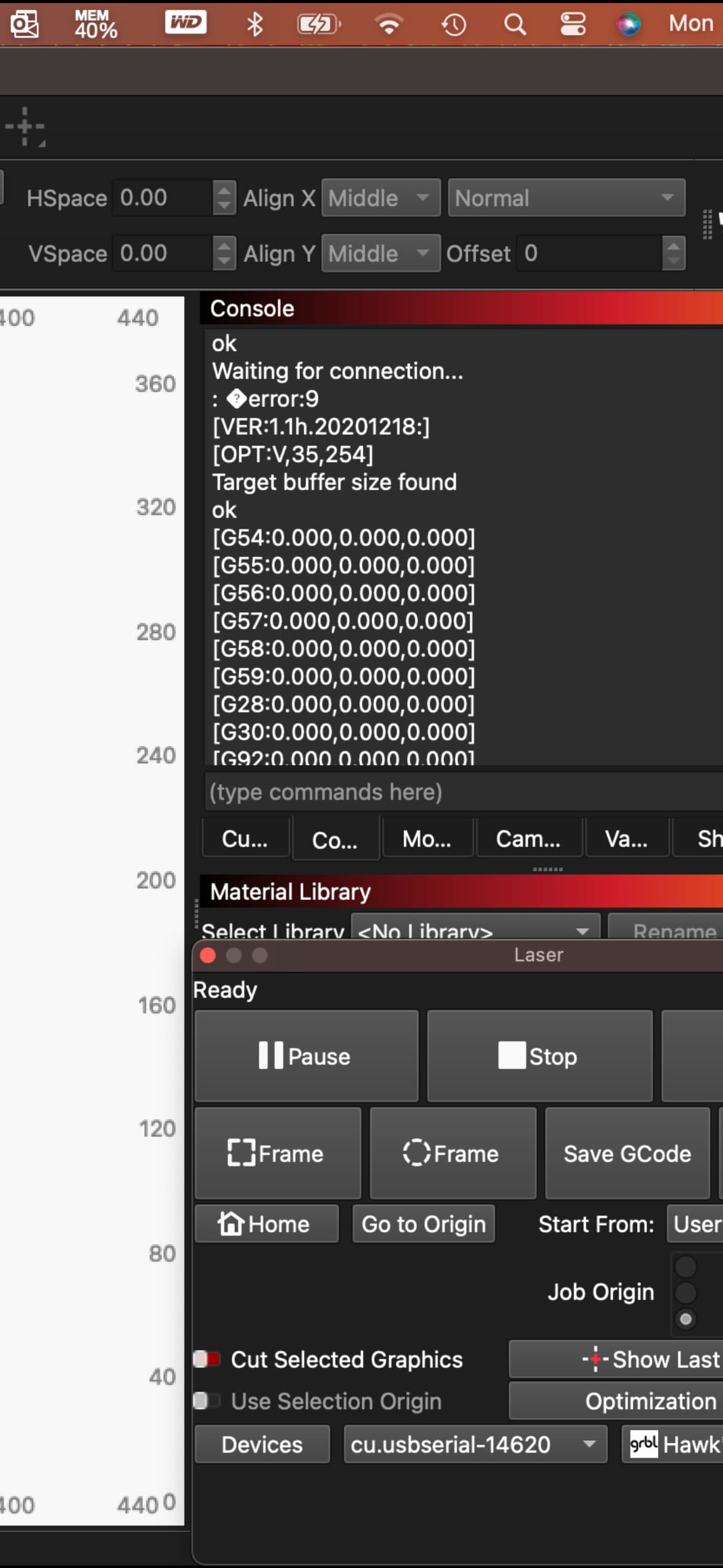Toggle Use Selection Origin switch
723x1568 pixels.
(207, 1401)
